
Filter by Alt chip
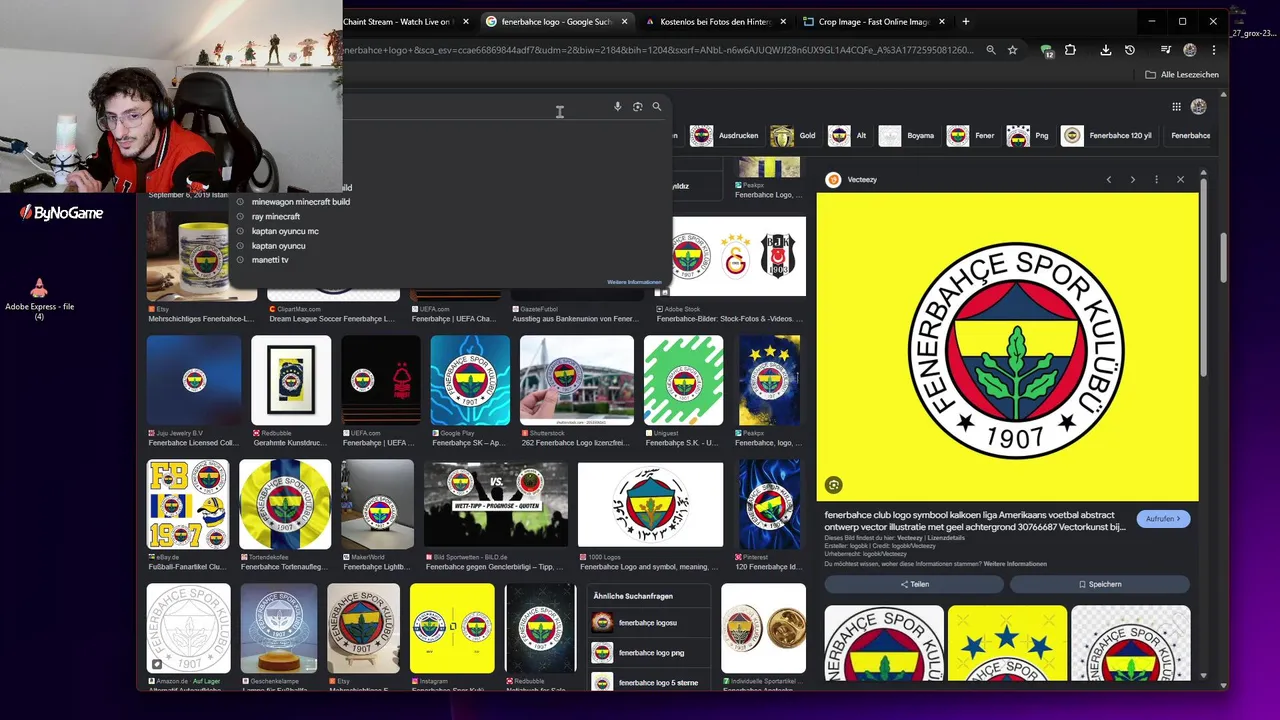tap(849, 136)
